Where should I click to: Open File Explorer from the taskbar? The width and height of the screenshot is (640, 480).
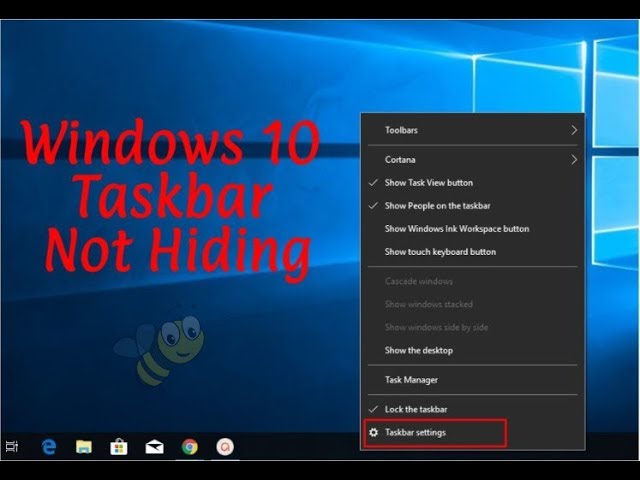pos(84,447)
